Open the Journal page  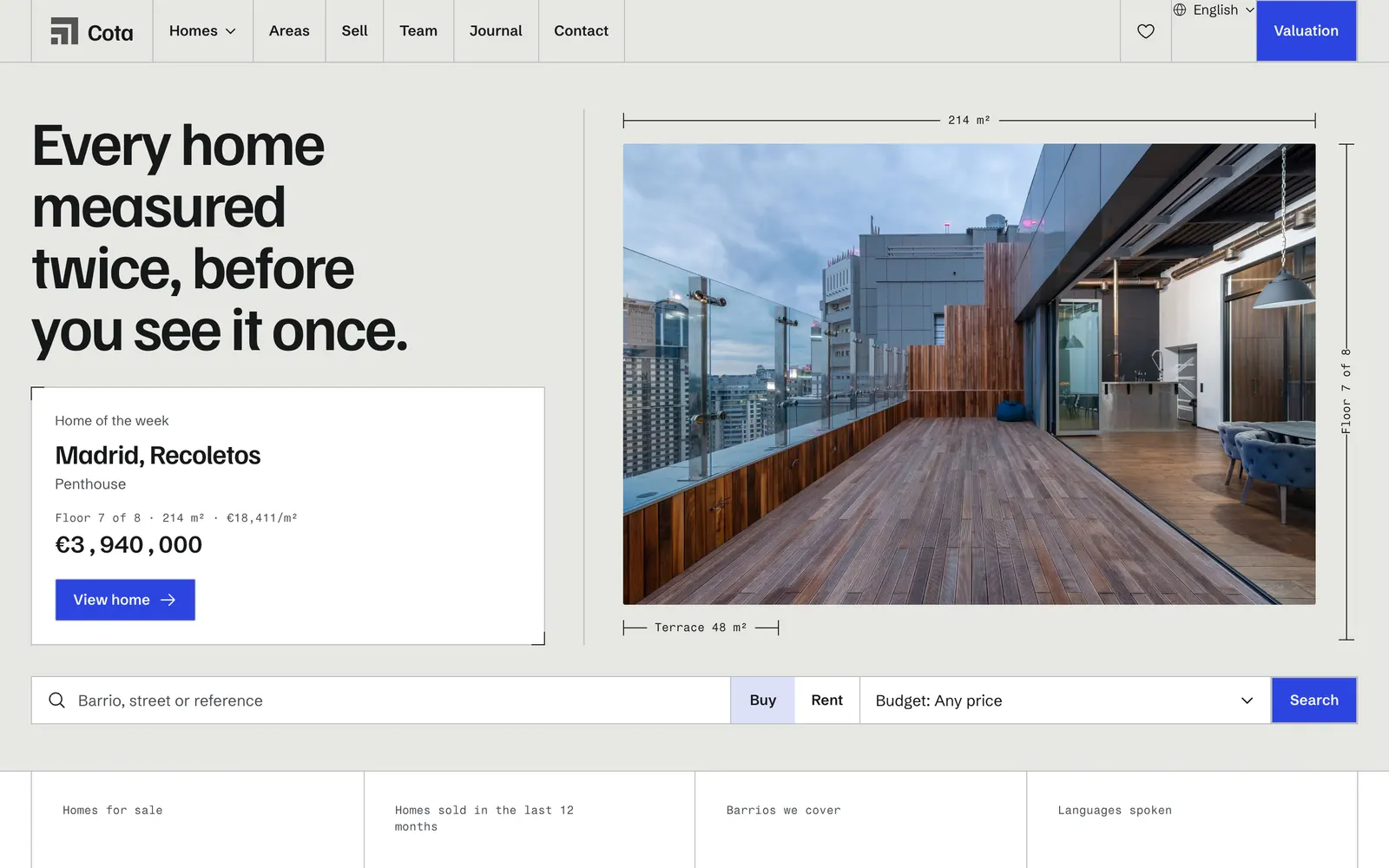pyautogui.click(x=496, y=31)
